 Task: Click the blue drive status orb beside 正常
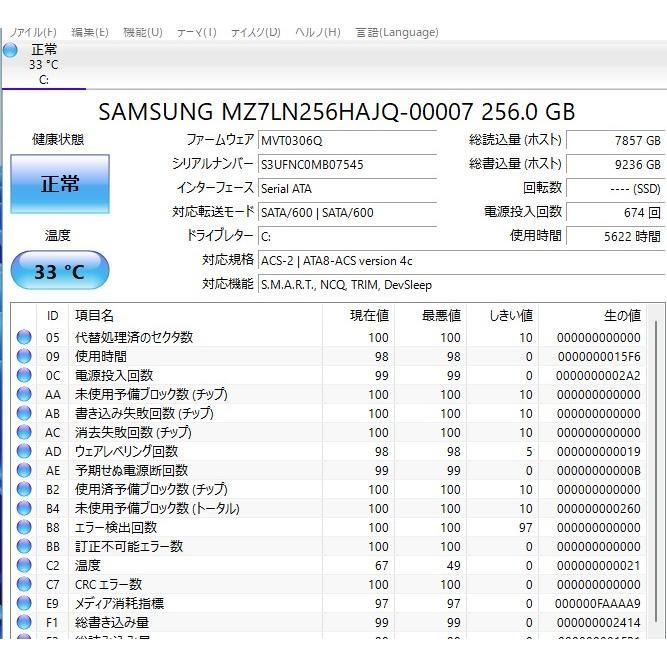tap(10, 50)
